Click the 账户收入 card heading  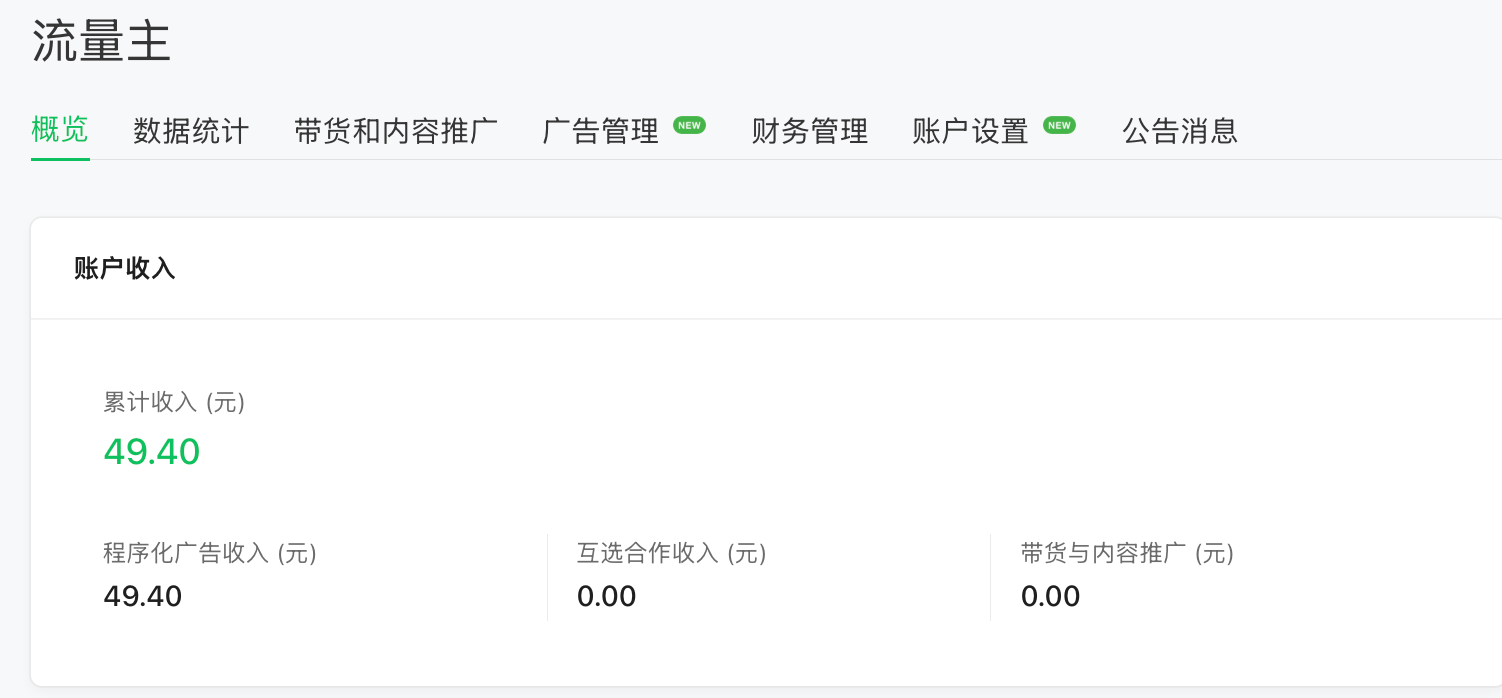pos(125,268)
